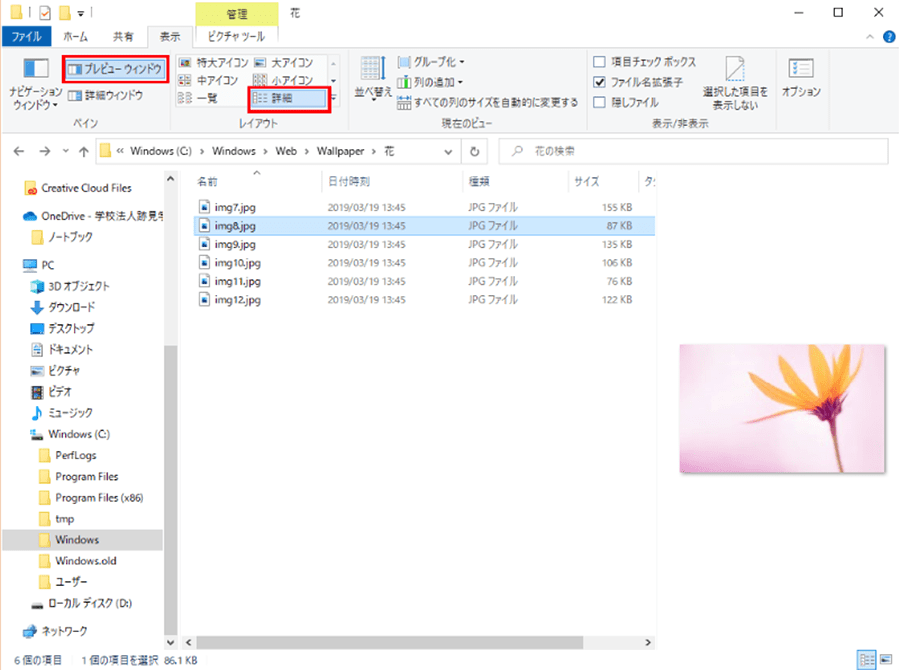Click the flower preview image
This screenshot has width=900, height=670.
click(x=782, y=409)
